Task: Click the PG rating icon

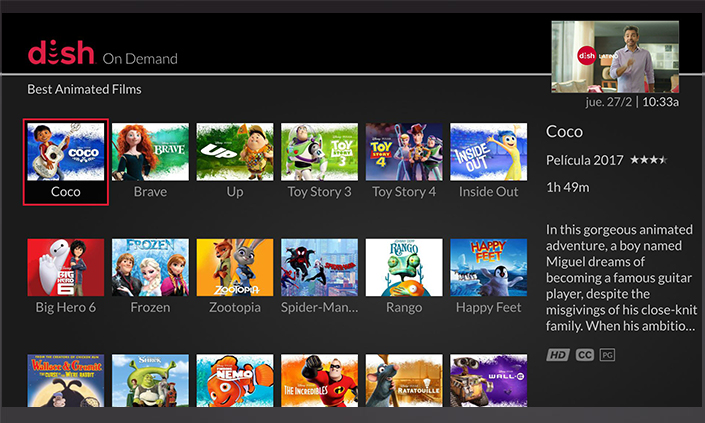Action: click(x=607, y=355)
